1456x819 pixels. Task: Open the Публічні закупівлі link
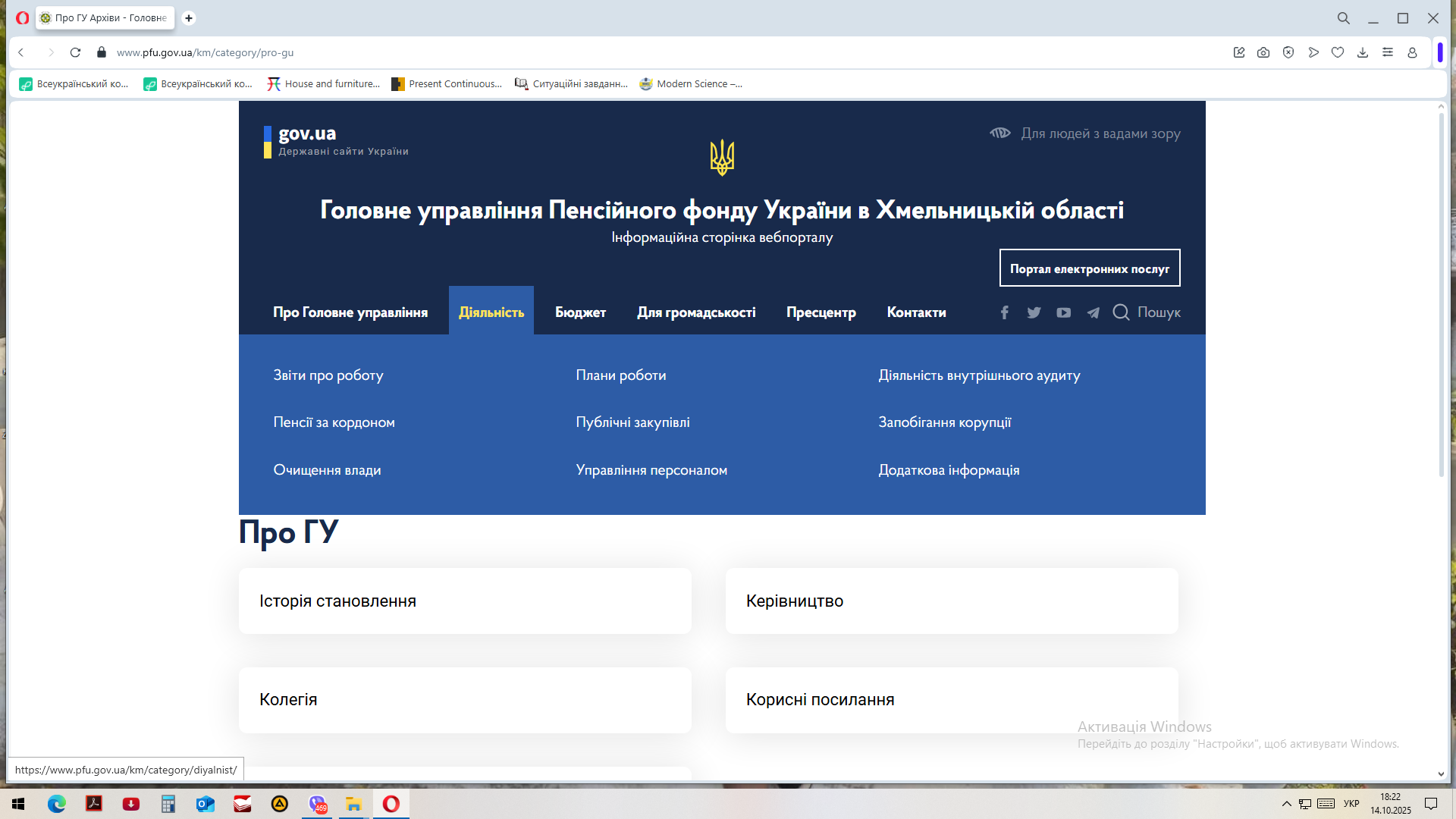pos(632,422)
